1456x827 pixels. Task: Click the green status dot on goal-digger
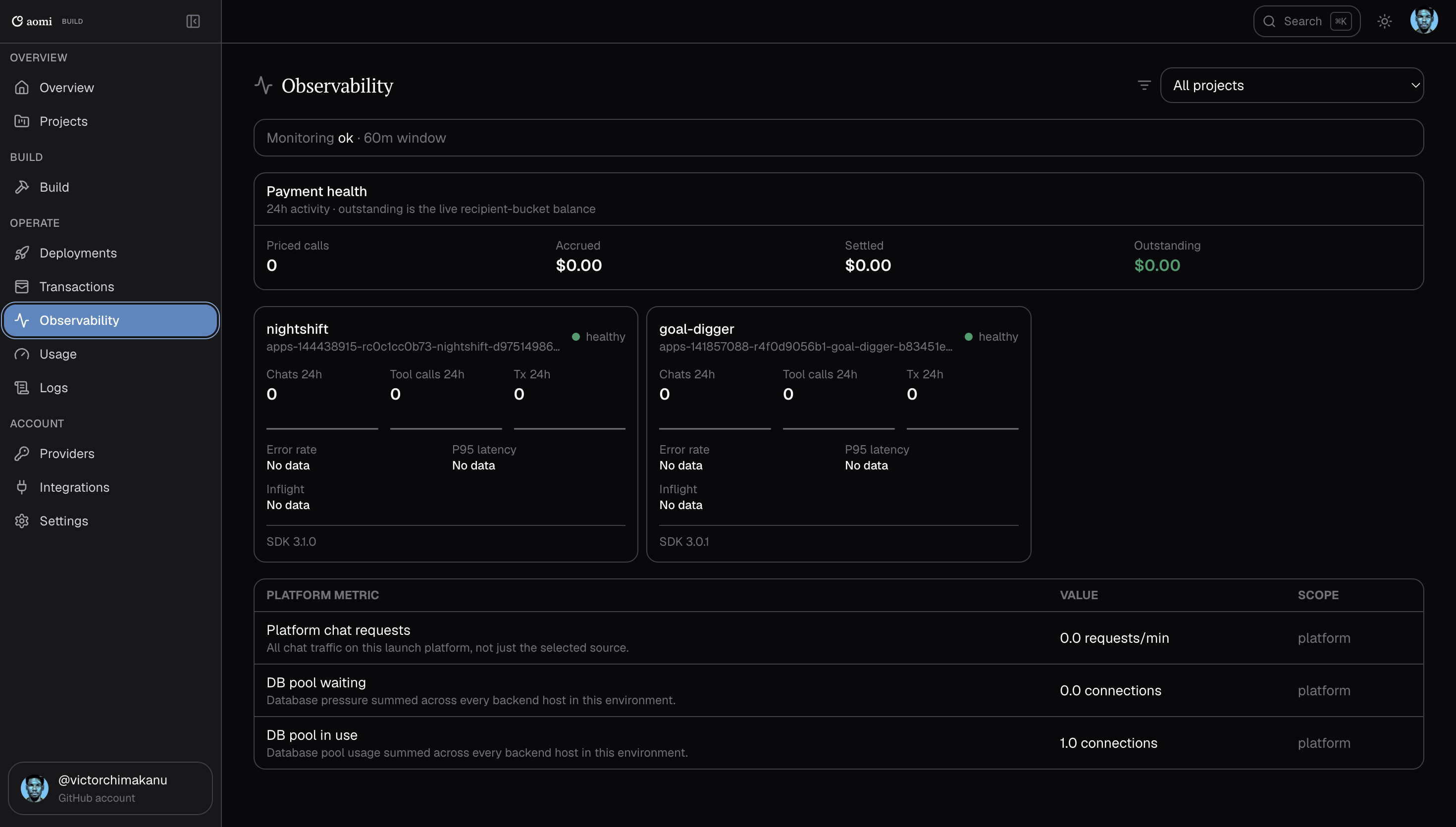point(969,337)
